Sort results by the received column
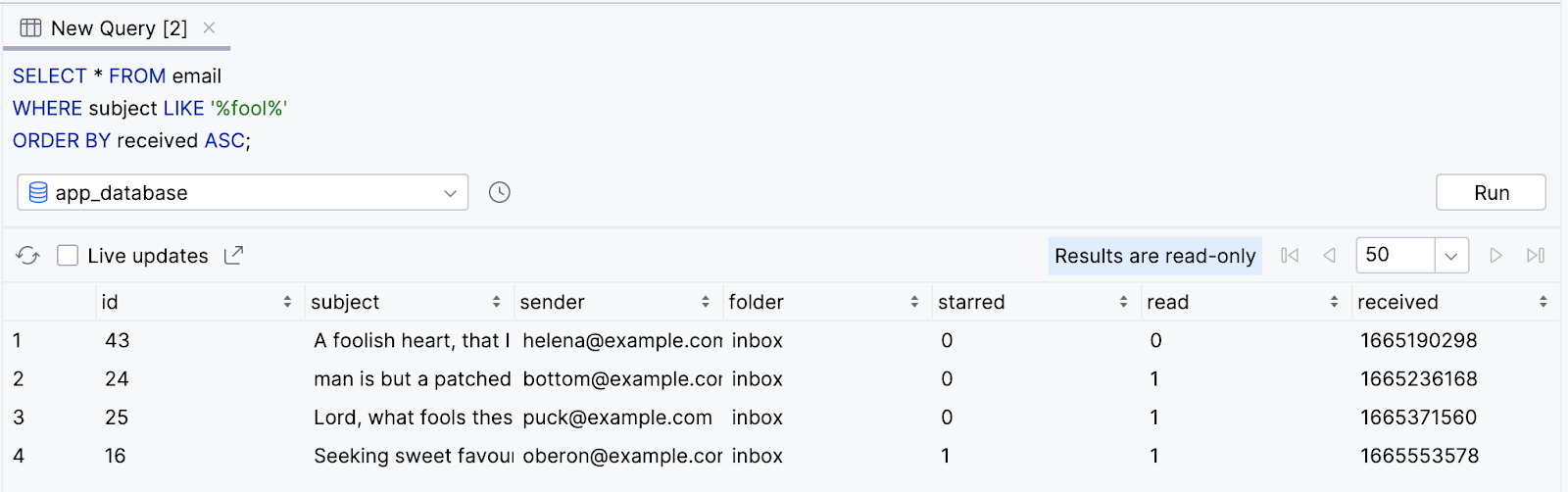 [1543, 303]
